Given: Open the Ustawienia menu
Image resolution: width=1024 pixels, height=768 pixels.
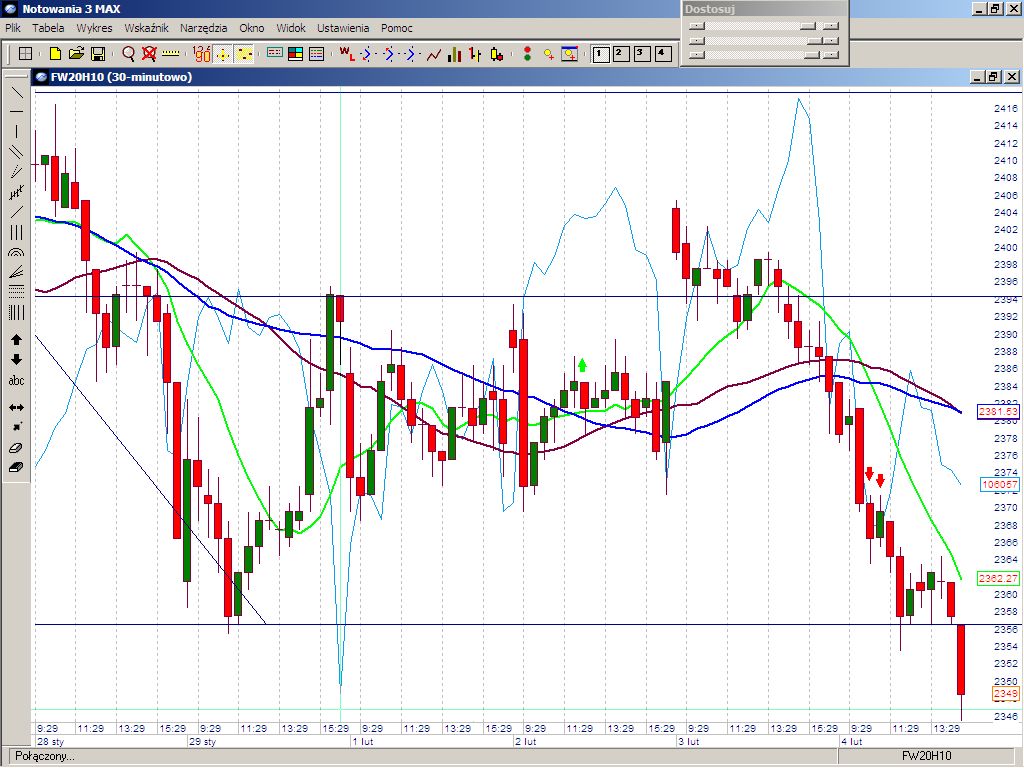Looking at the screenshot, I should click(x=343, y=28).
